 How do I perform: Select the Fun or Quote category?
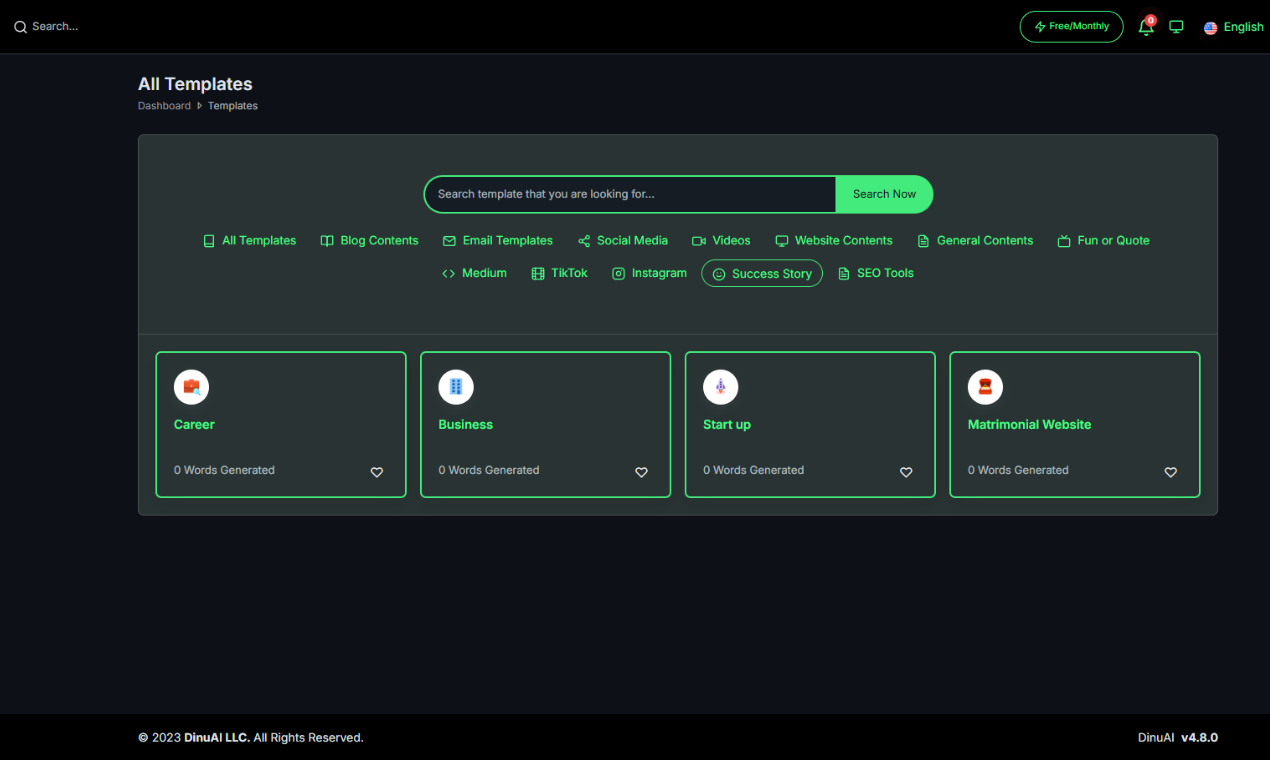1103,241
